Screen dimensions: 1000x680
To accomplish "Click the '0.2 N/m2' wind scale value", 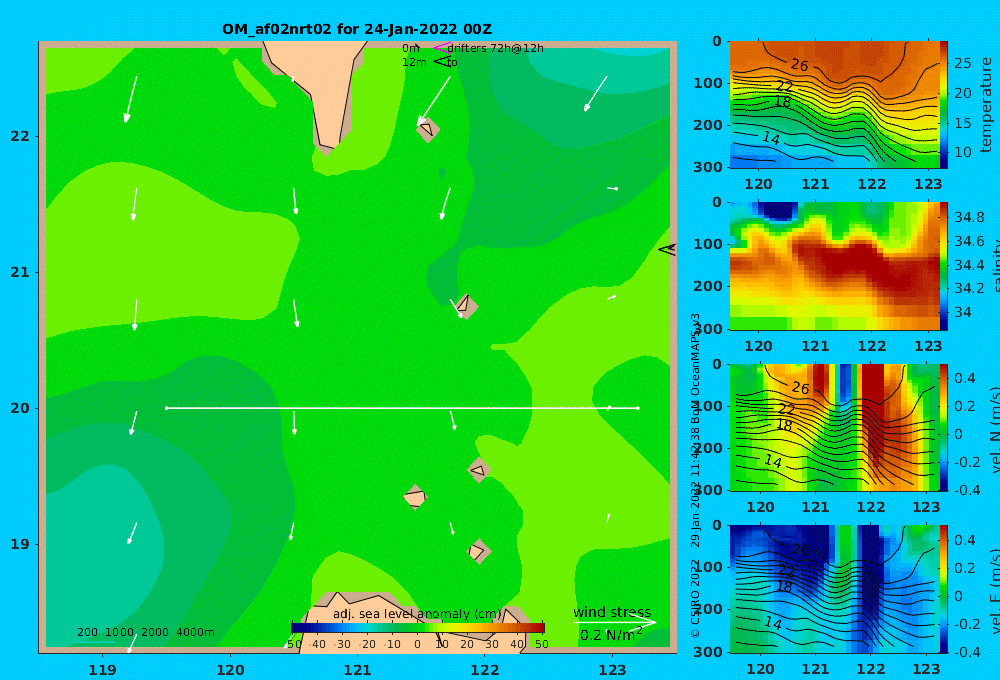I will [611, 635].
